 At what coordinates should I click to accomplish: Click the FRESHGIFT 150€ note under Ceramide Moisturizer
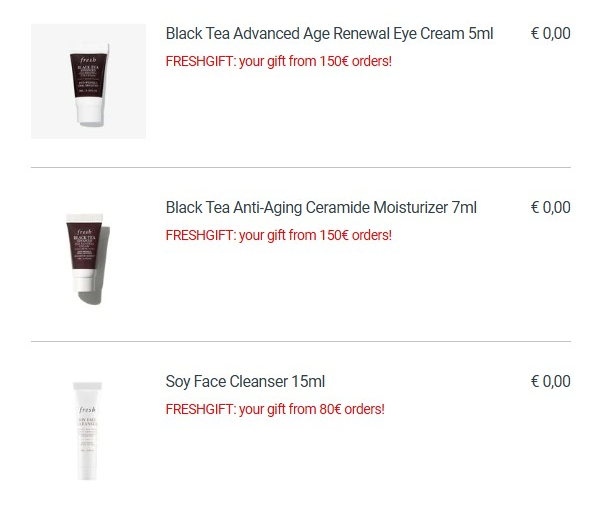279,235
